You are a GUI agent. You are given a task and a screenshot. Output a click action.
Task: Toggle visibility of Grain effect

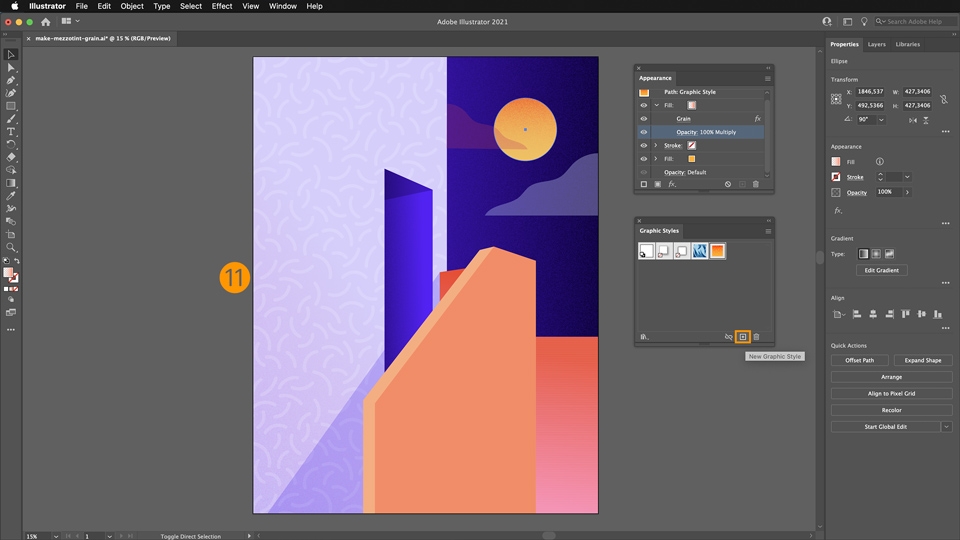643,119
